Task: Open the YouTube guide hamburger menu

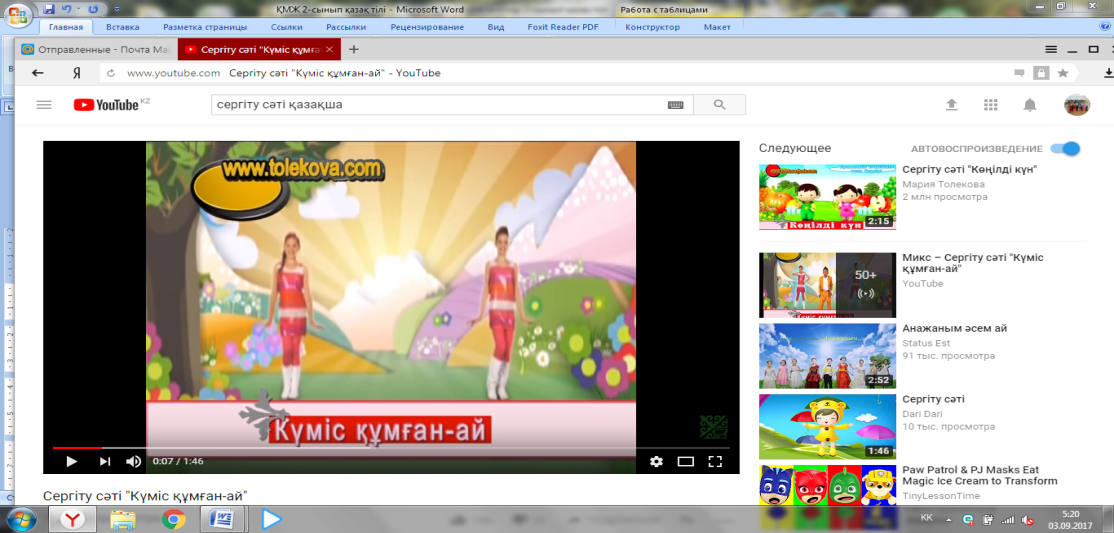Action: [x=43, y=104]
